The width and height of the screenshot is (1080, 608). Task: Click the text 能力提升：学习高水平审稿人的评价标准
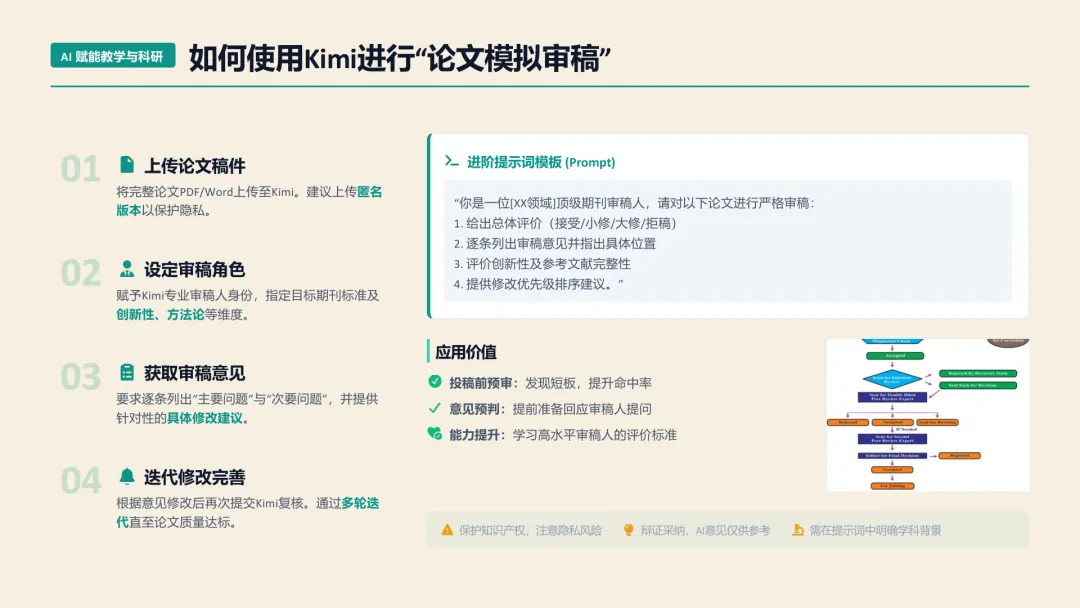[x=563, y=435]
